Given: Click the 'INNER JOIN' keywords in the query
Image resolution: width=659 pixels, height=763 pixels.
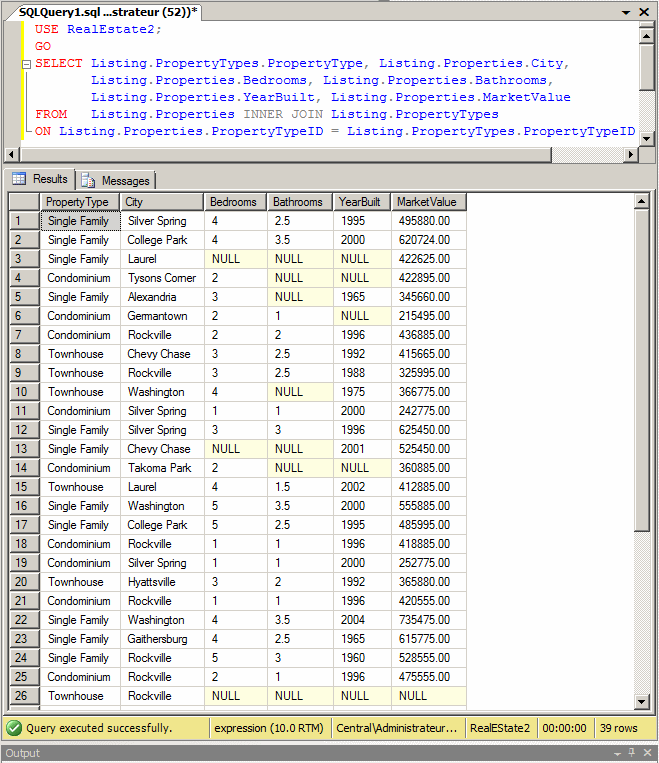Looking at the screenshot, I should coord(283,114).
